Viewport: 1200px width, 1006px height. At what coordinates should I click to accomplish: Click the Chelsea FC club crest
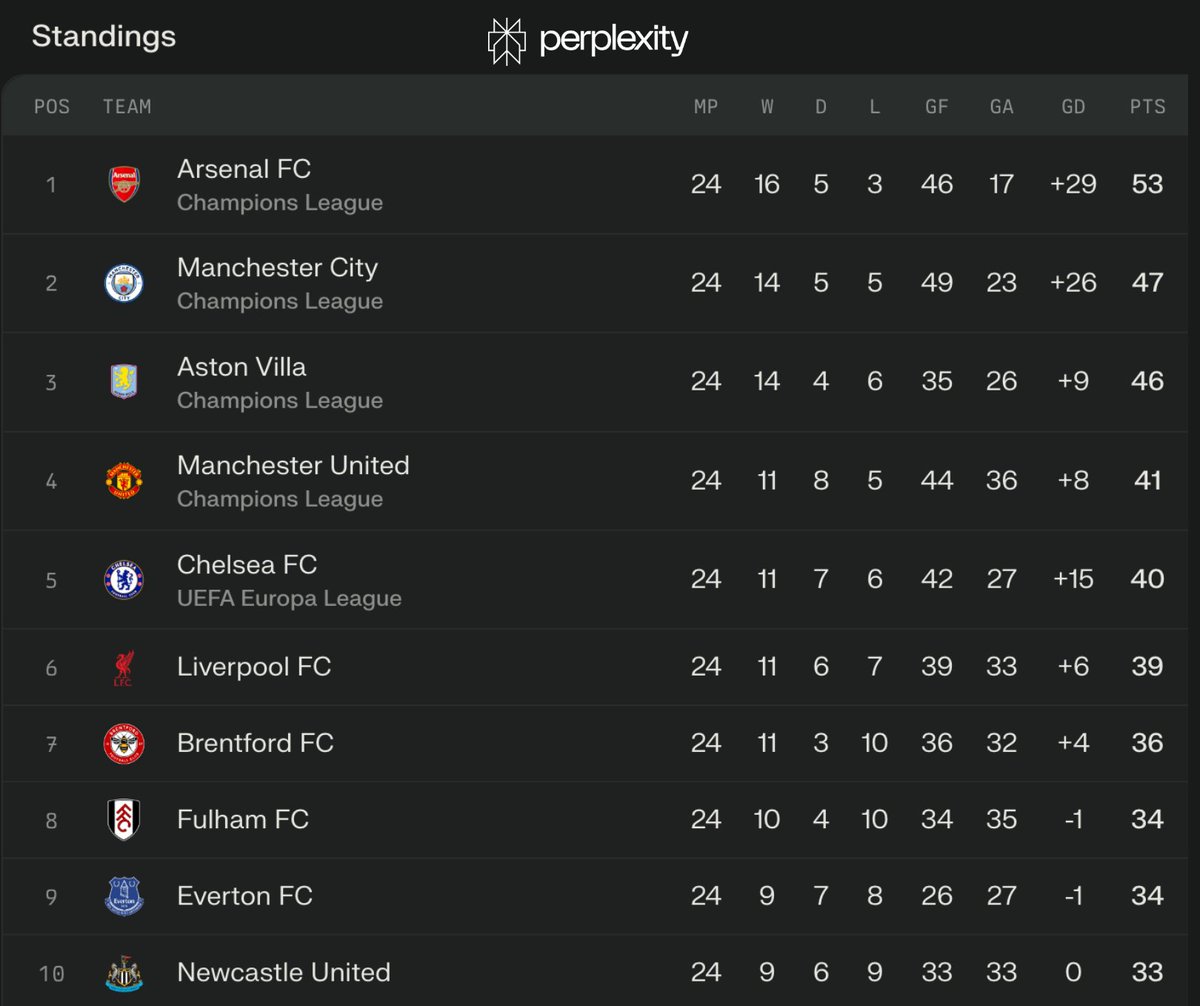124,580
